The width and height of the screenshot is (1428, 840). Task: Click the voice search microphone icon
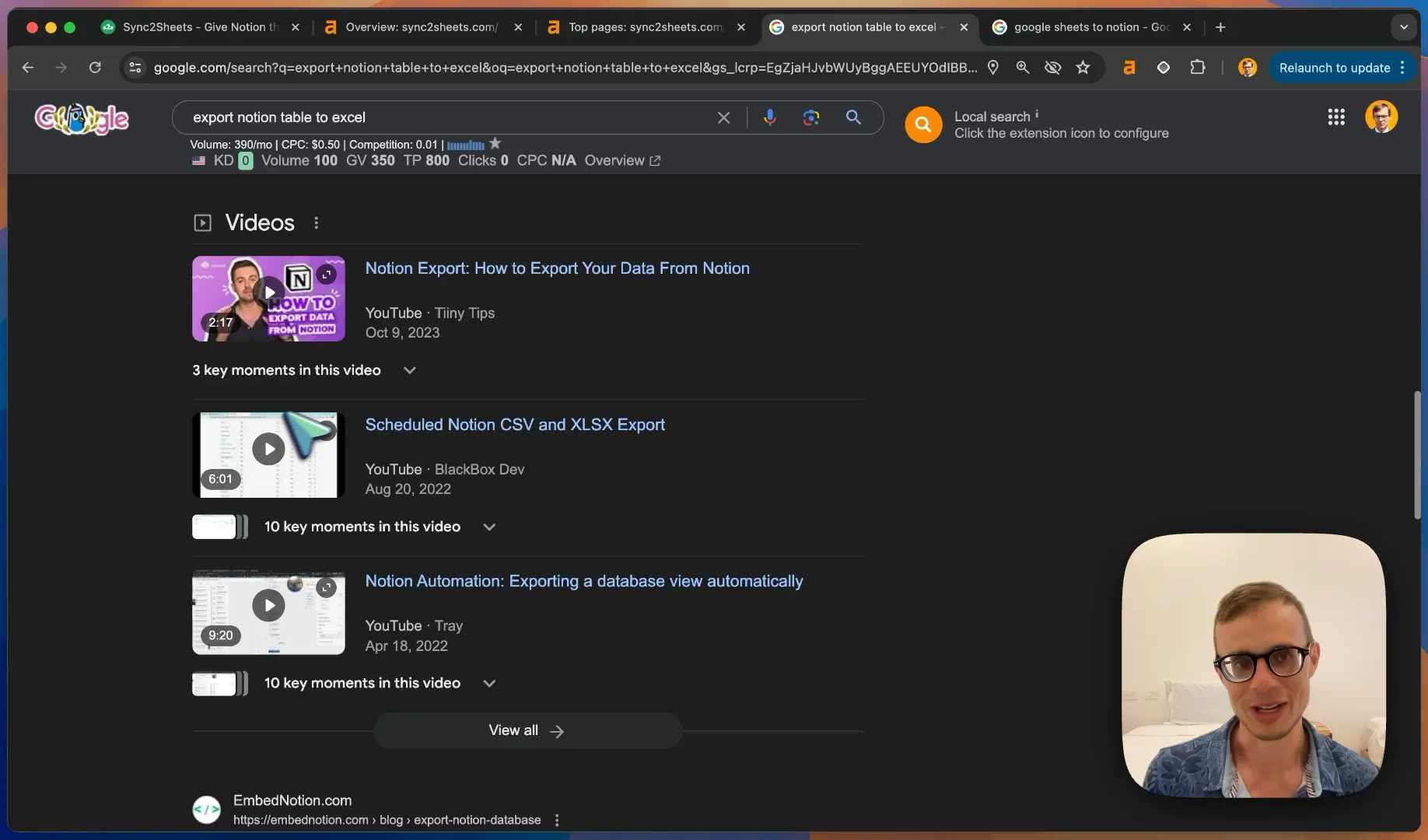tap(769, 117)
